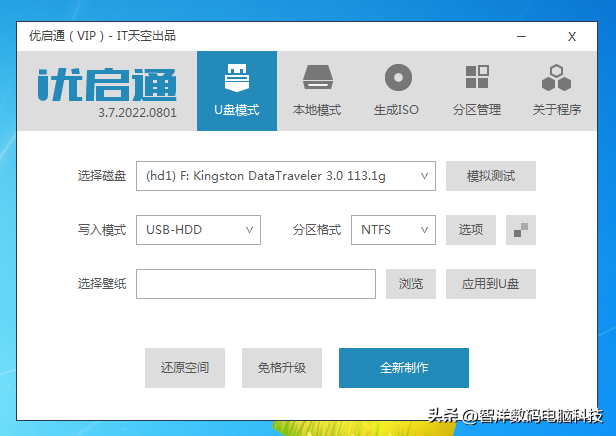Open 关于程序 tab
This screenshot has height=436, width=616.
coord(557,91)
